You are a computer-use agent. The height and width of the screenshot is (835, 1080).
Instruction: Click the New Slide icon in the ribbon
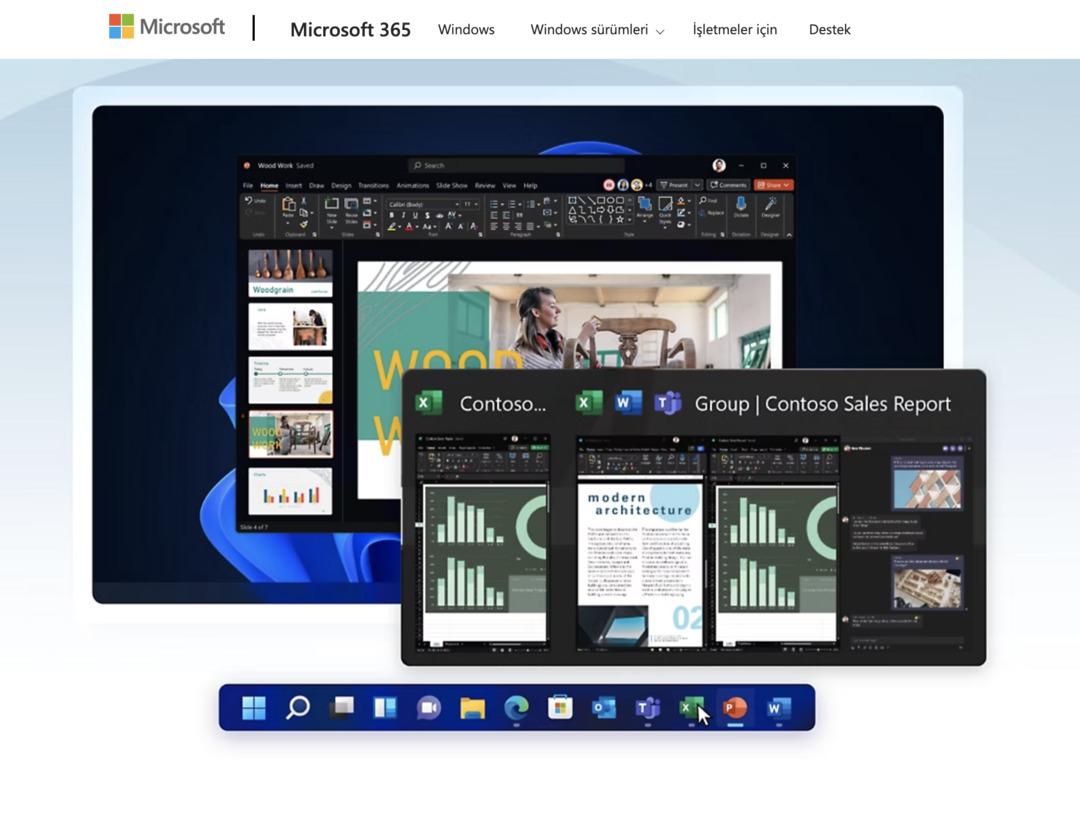pyautogui.click(x=332, y=204)
